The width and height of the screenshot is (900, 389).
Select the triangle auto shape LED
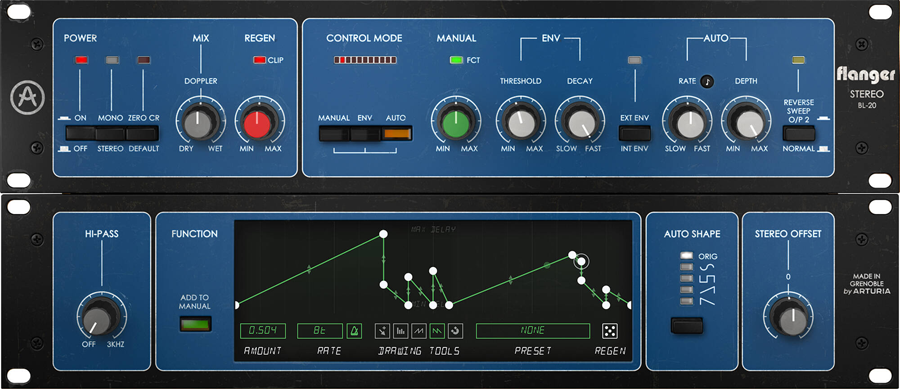coord(686,290)
